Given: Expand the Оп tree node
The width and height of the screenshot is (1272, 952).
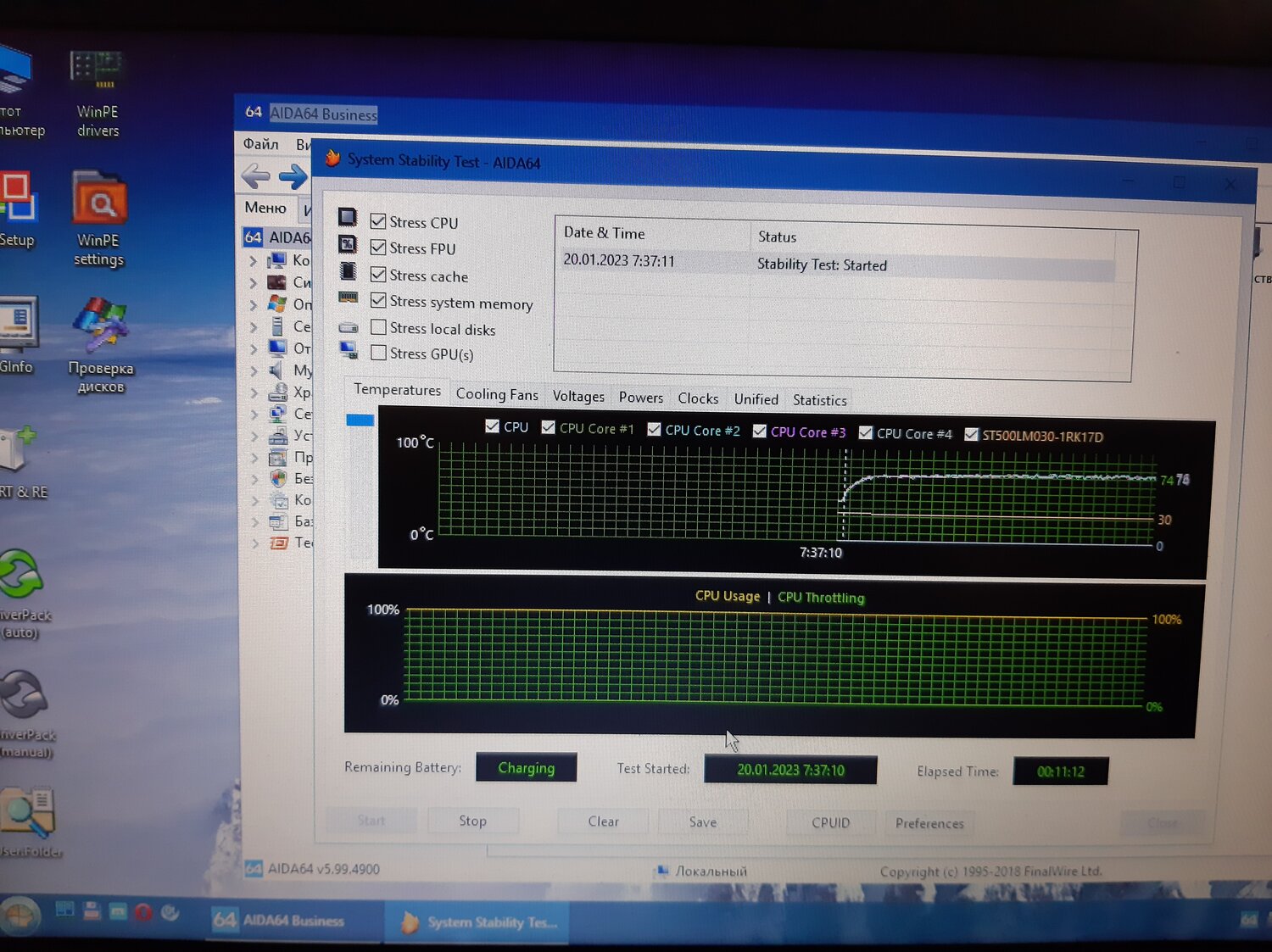Looking at the screenshot, I should tap(254, 304).
